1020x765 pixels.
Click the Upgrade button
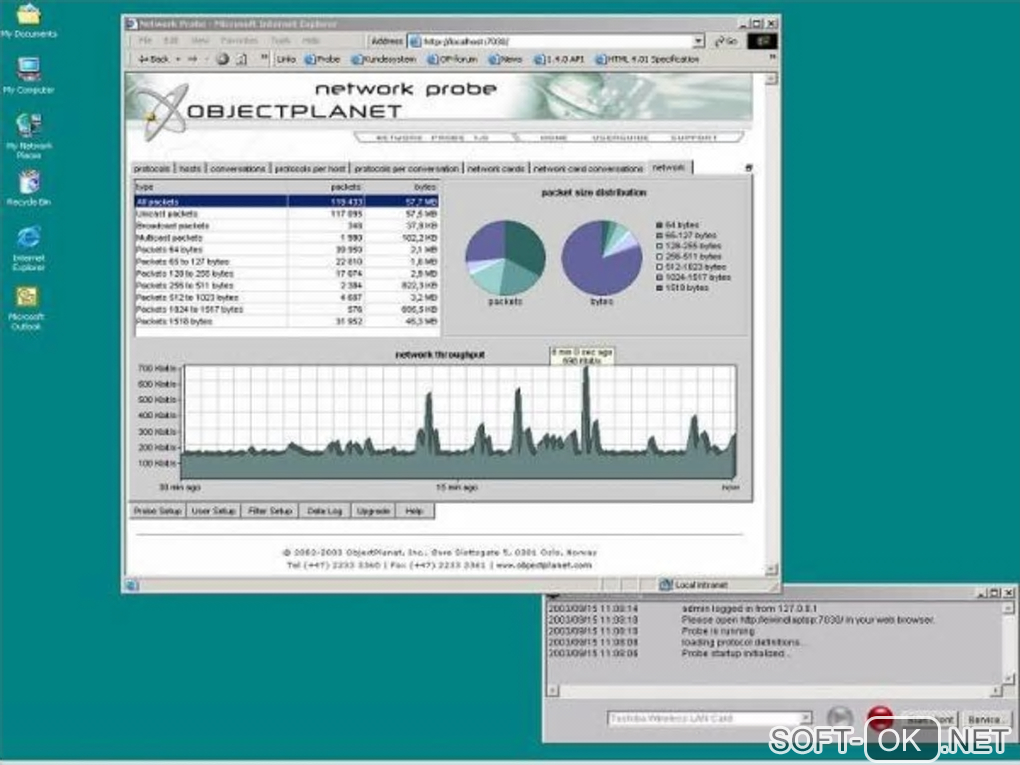373,511
